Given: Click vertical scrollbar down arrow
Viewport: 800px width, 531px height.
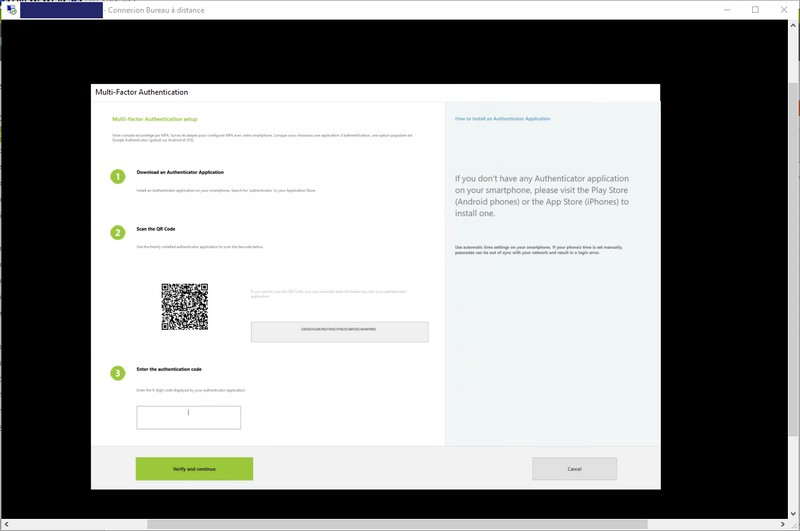Looking at the screenshot, I should (x=794, y=514).
